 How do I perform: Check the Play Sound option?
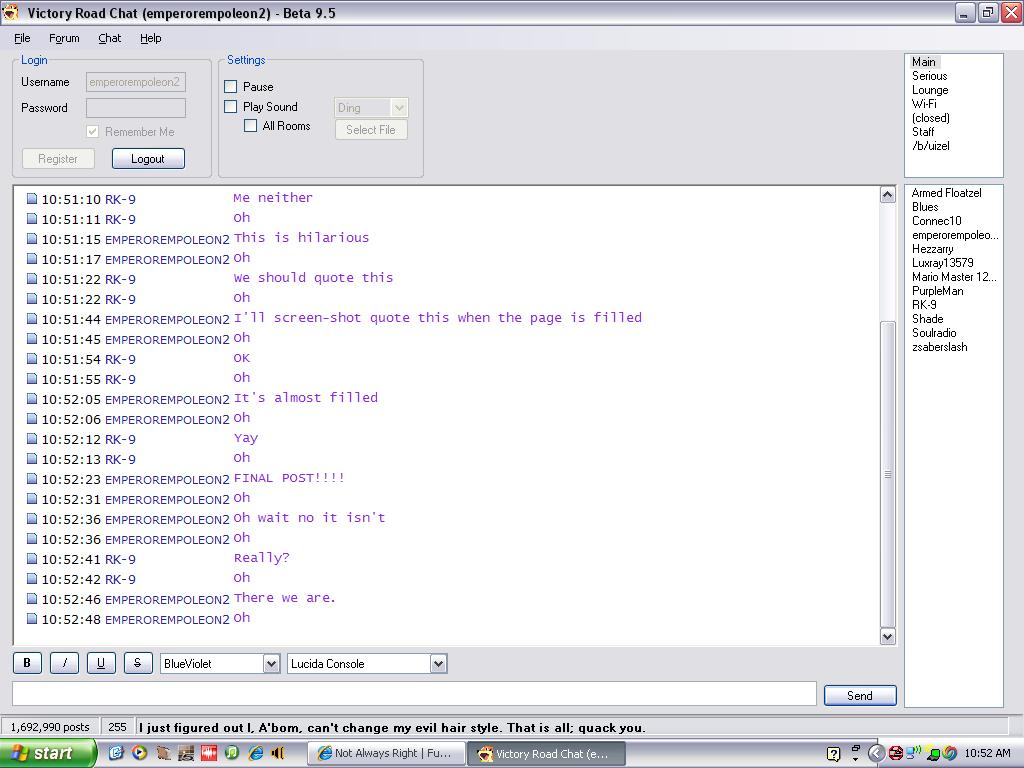pyautogui.click(x=231, y=107)
